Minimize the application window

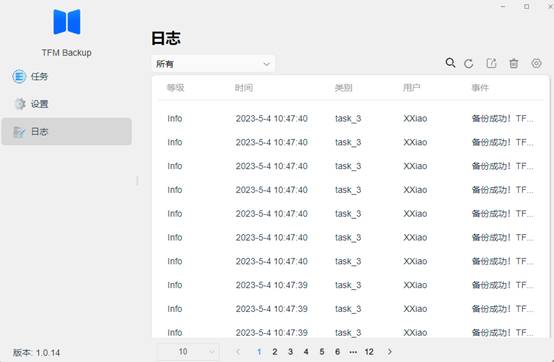[503, 6]
